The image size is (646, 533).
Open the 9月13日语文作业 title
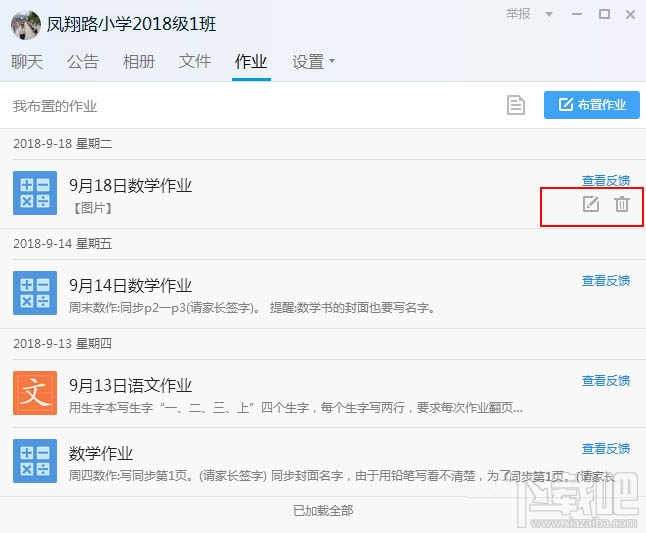coord(130,386)
